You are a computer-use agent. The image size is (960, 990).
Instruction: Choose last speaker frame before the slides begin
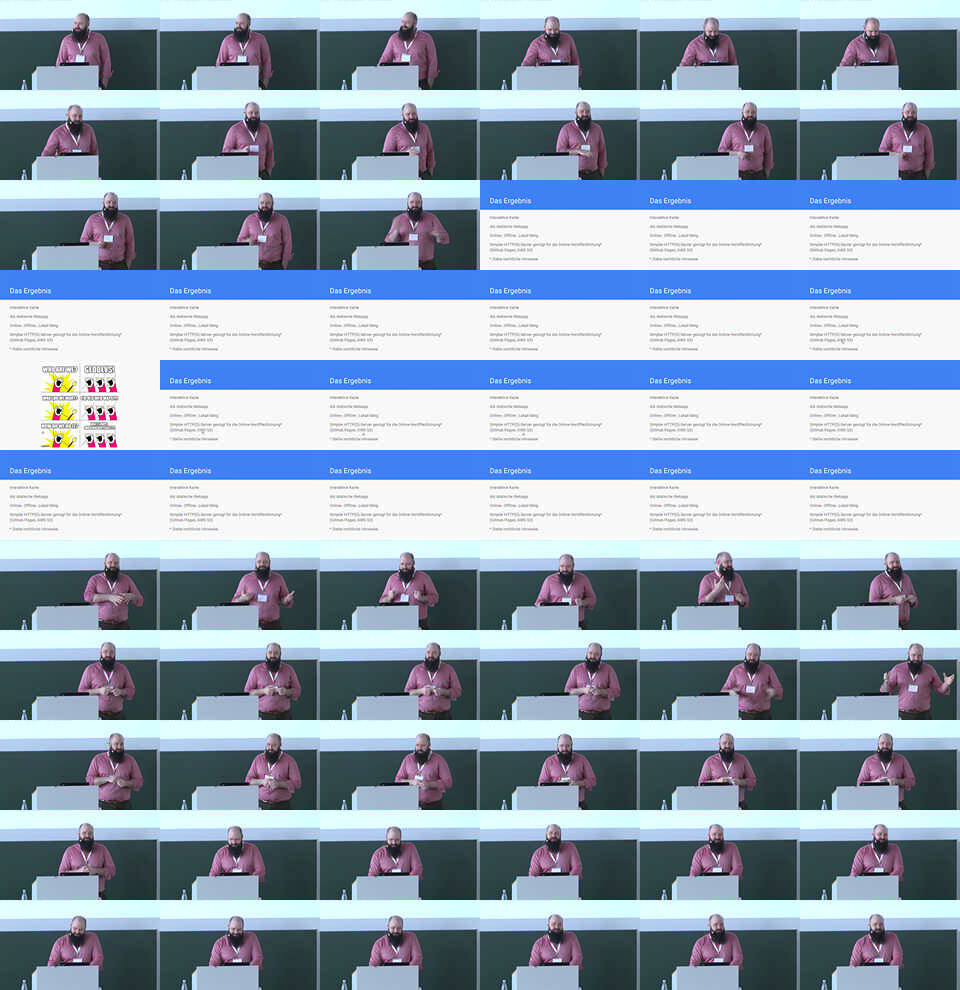[400, 225]
